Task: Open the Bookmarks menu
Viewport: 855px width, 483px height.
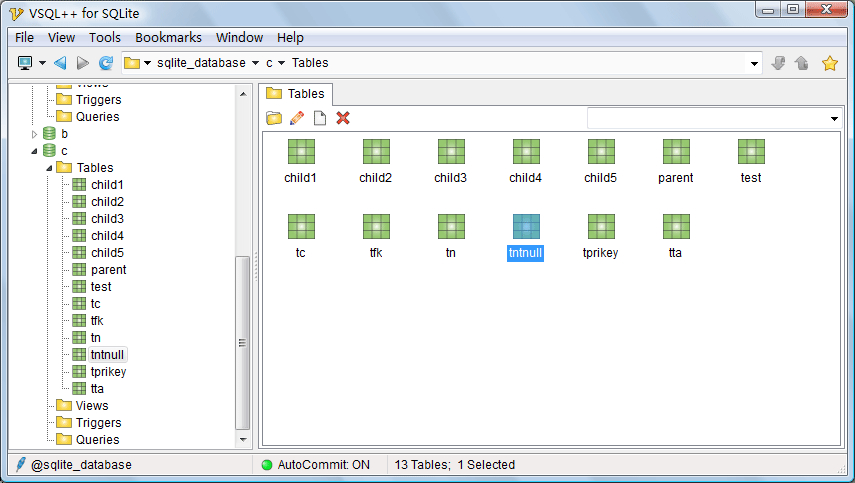Action: click(168, 38)
